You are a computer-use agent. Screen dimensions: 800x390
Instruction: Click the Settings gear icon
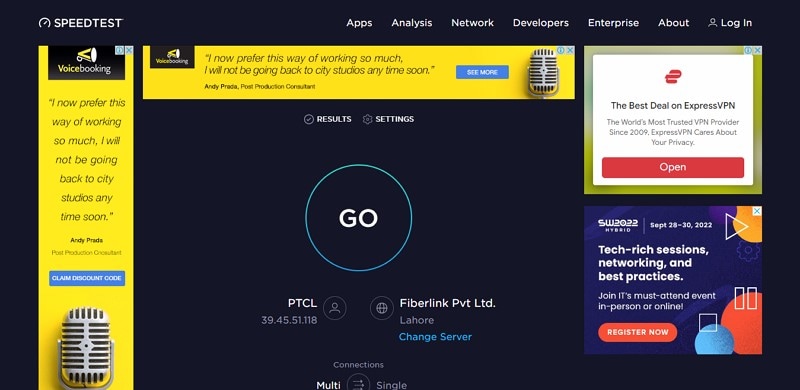point(367,119)
